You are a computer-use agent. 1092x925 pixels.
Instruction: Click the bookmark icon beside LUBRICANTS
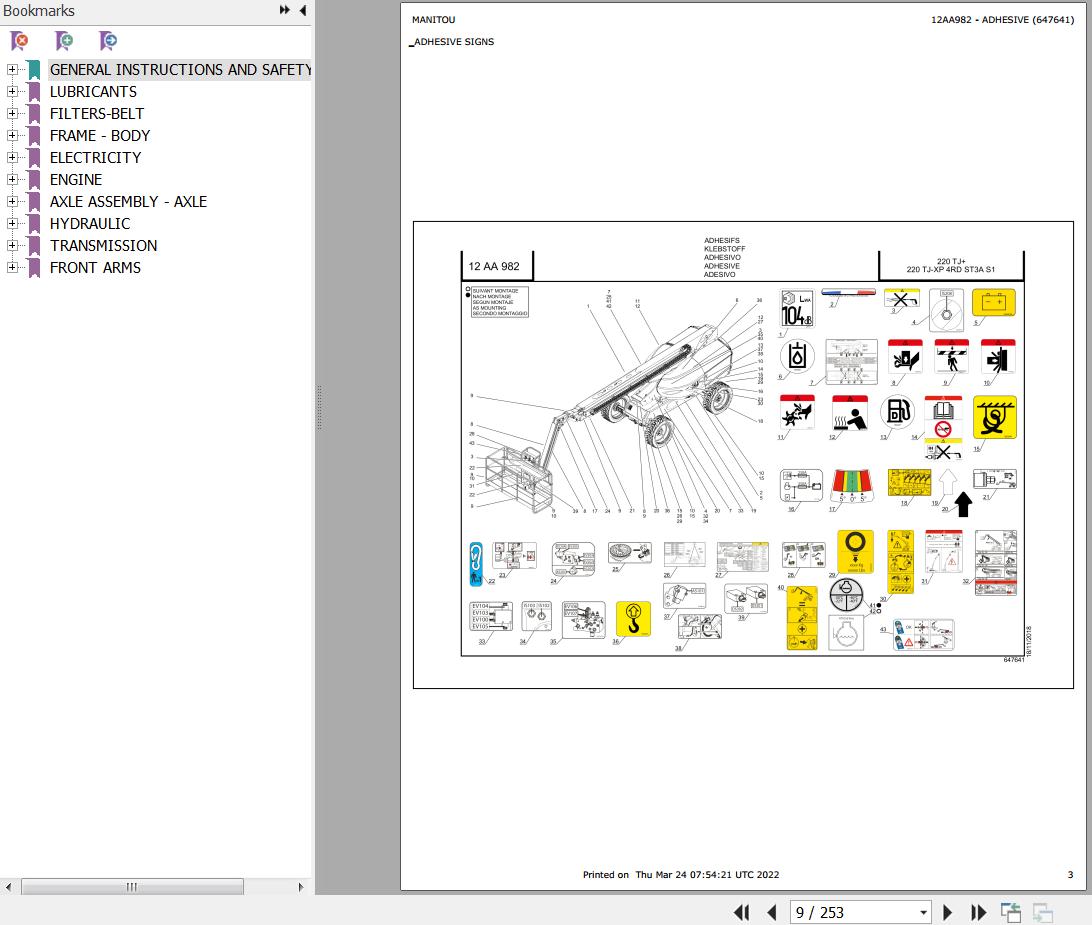pos(33,92)
